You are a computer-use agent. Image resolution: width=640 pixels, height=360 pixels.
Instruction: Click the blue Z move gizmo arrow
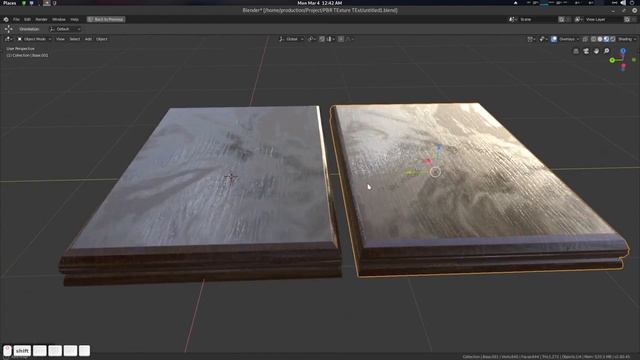point(439,147)
